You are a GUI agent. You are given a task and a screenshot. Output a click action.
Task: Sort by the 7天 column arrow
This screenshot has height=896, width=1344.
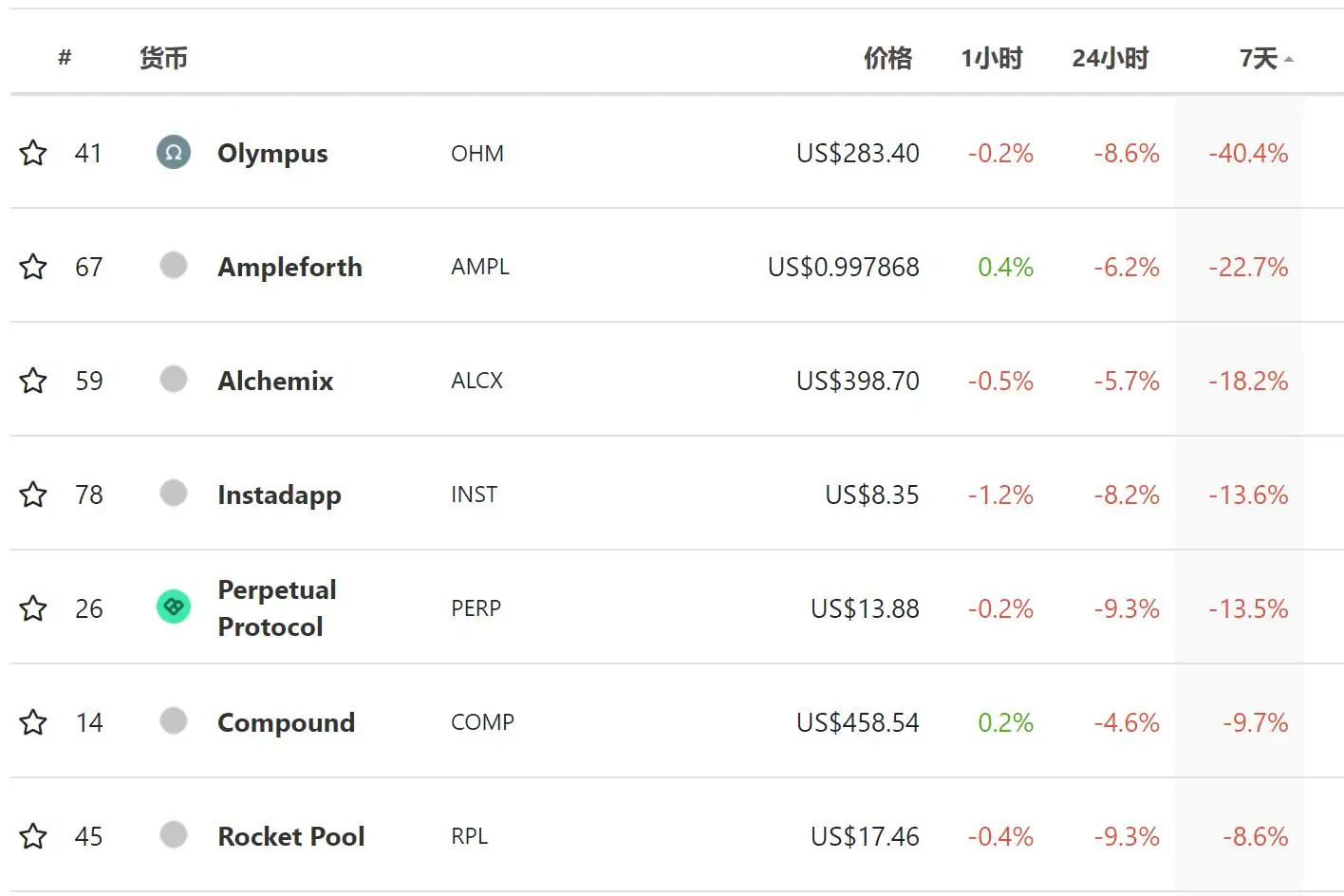[1288, 59]
